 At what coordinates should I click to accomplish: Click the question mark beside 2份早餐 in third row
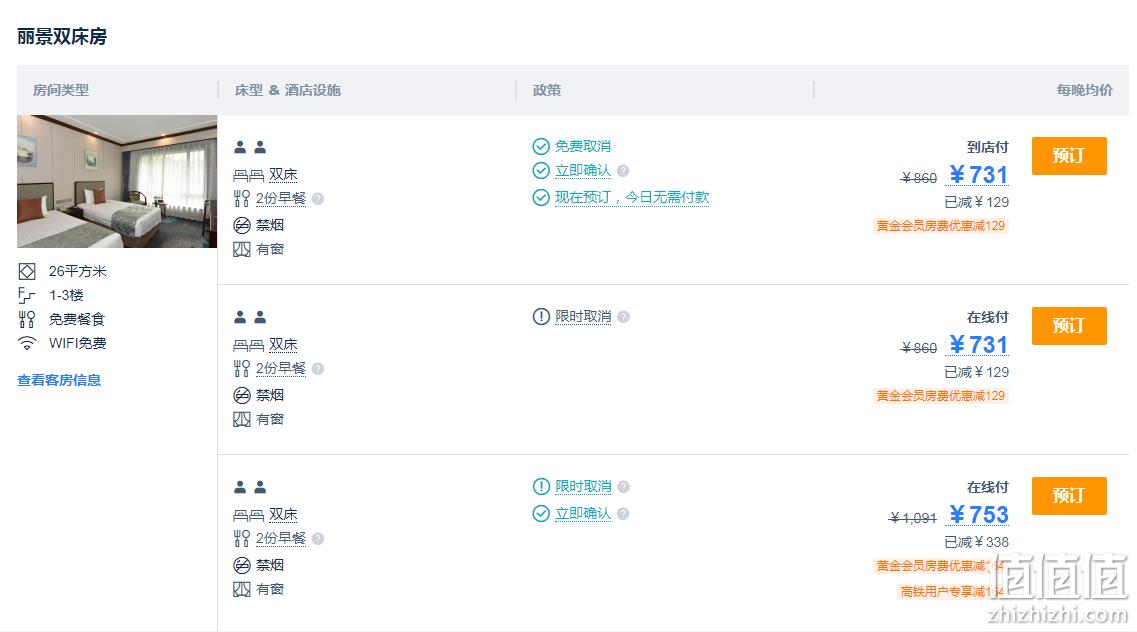coord(318,539)
